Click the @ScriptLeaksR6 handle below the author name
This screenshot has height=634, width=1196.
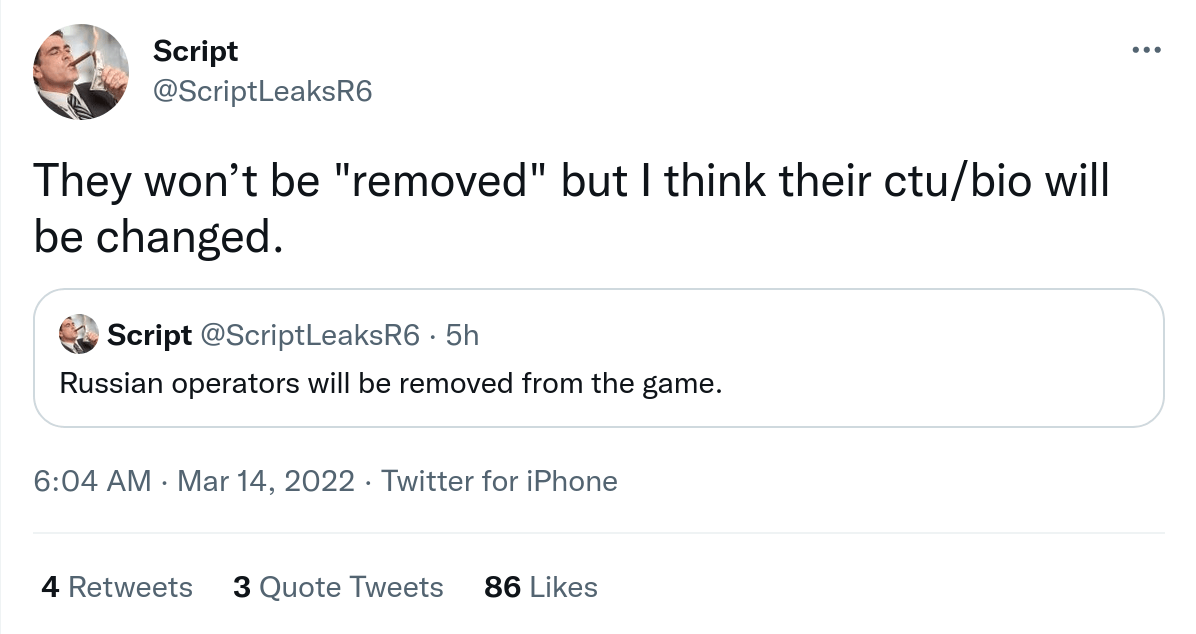[261, 91]
